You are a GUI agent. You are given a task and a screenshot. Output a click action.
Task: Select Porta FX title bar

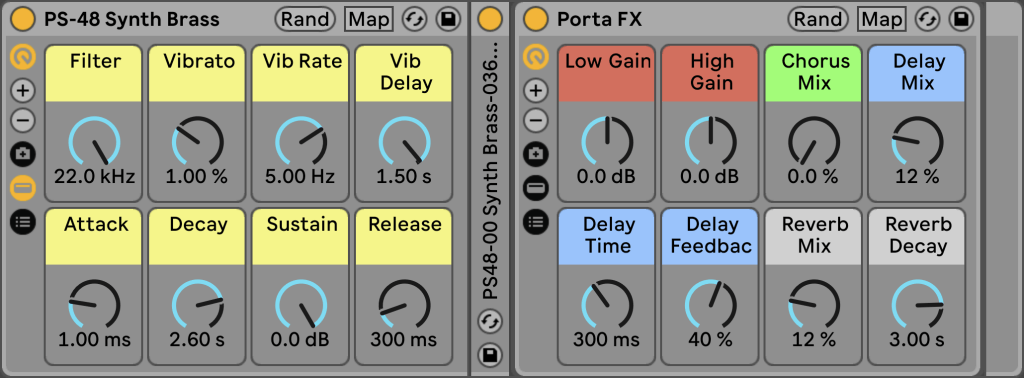[600, 19]
